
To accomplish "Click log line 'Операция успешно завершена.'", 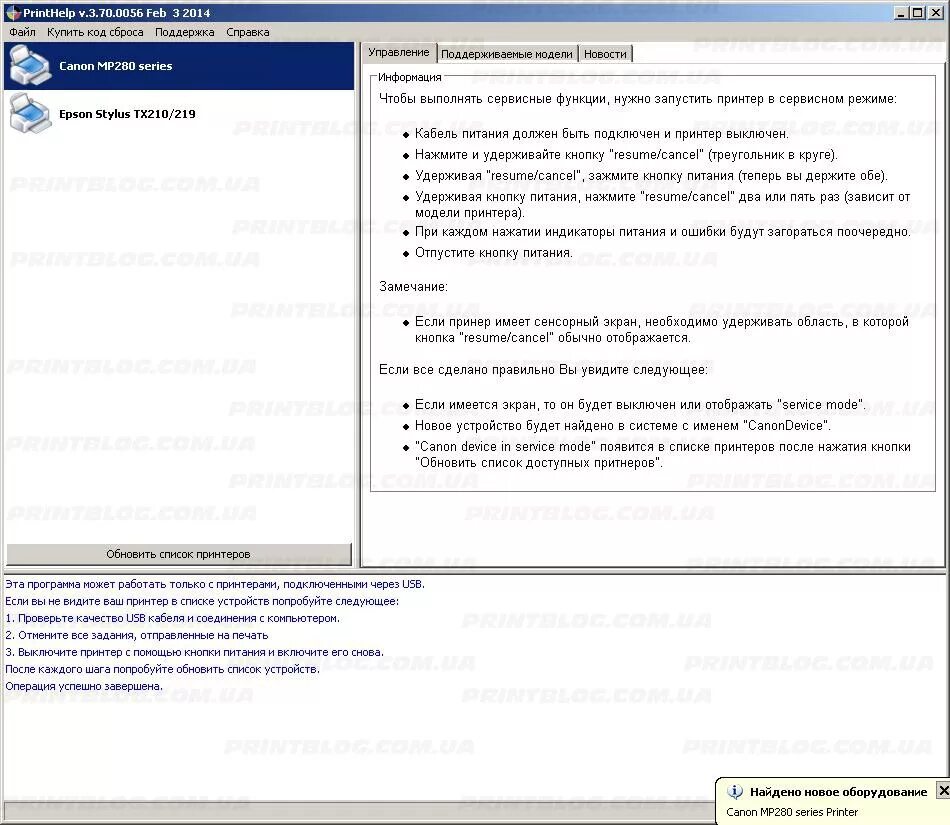I will (x=84, y=686).
